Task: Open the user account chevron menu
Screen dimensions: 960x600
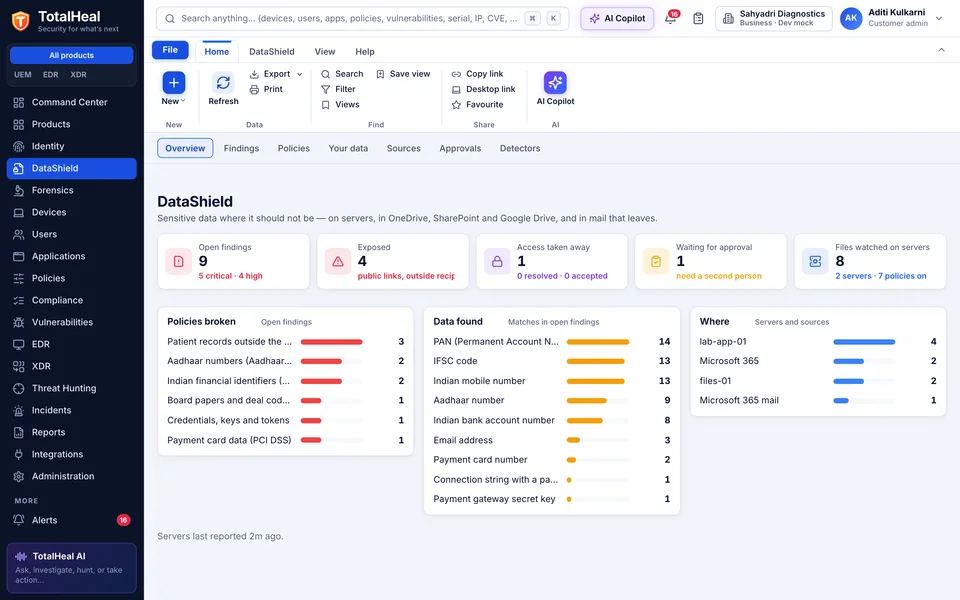Action: click(x=939, y=18)
